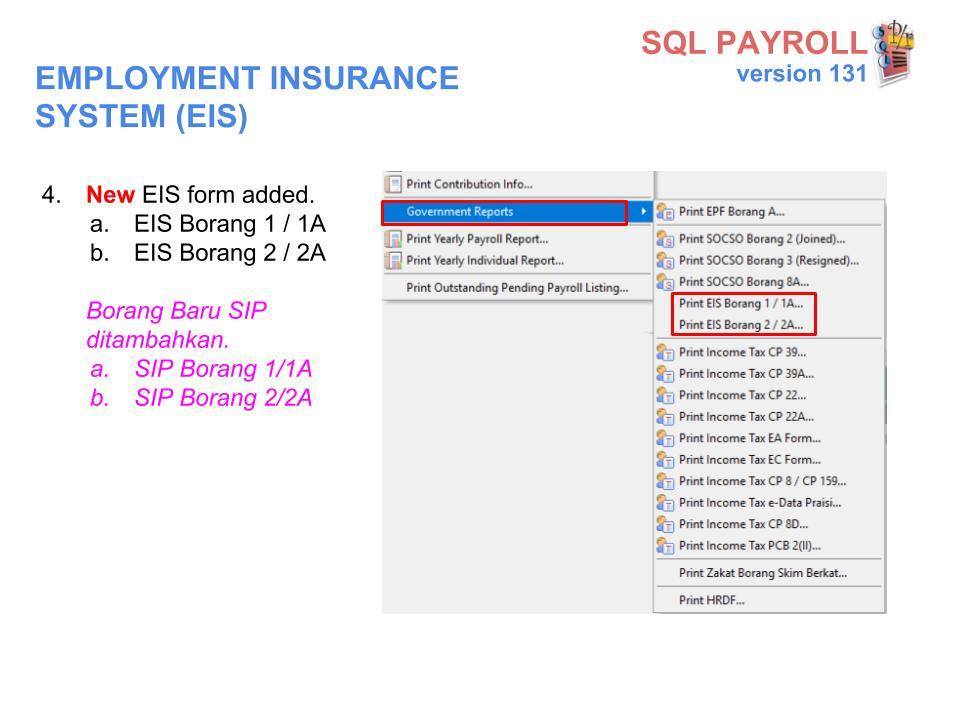Click the pink 'SIP Borang 1/1A' line
960x720 pixels.
(223, 369)
